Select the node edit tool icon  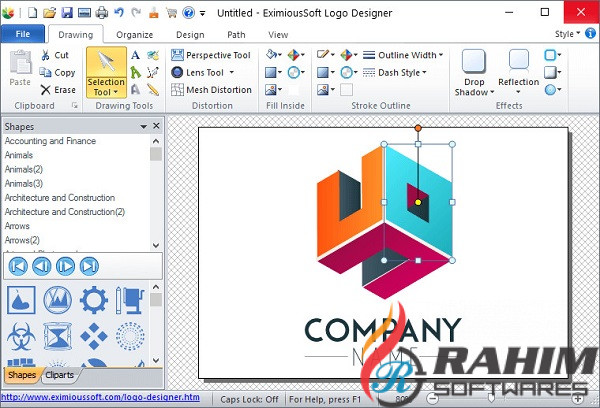tap(153, 72)
